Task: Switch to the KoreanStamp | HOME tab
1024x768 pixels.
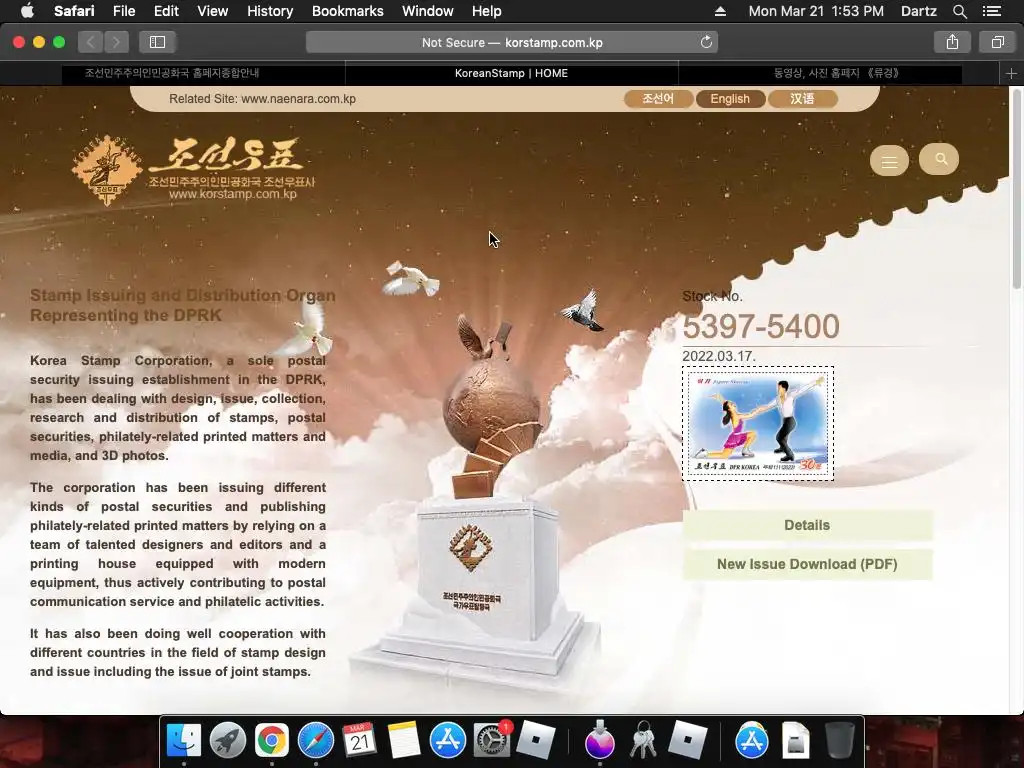Action: [x=511, y=73]
